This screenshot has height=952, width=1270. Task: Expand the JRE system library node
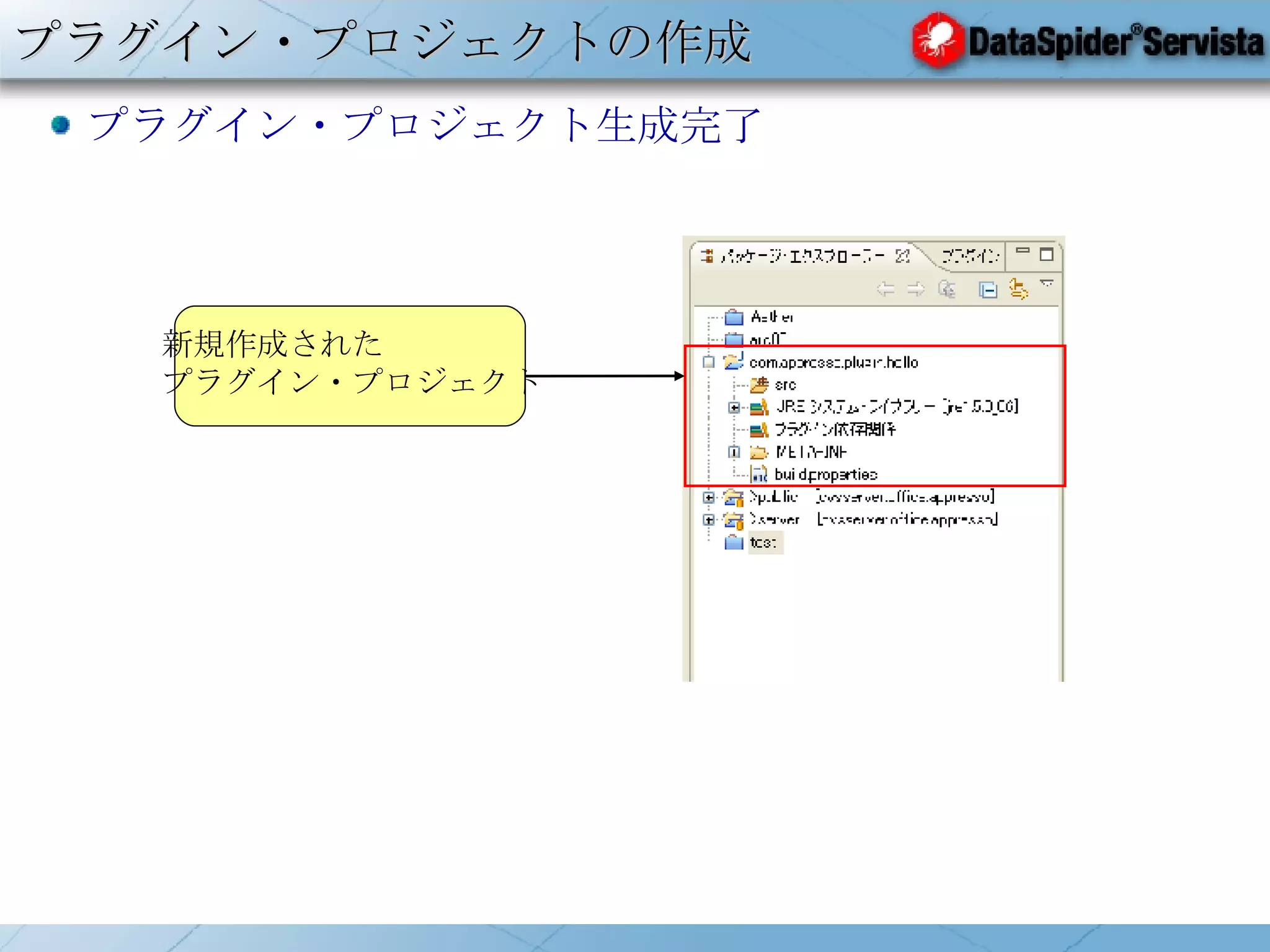[734, 407]
